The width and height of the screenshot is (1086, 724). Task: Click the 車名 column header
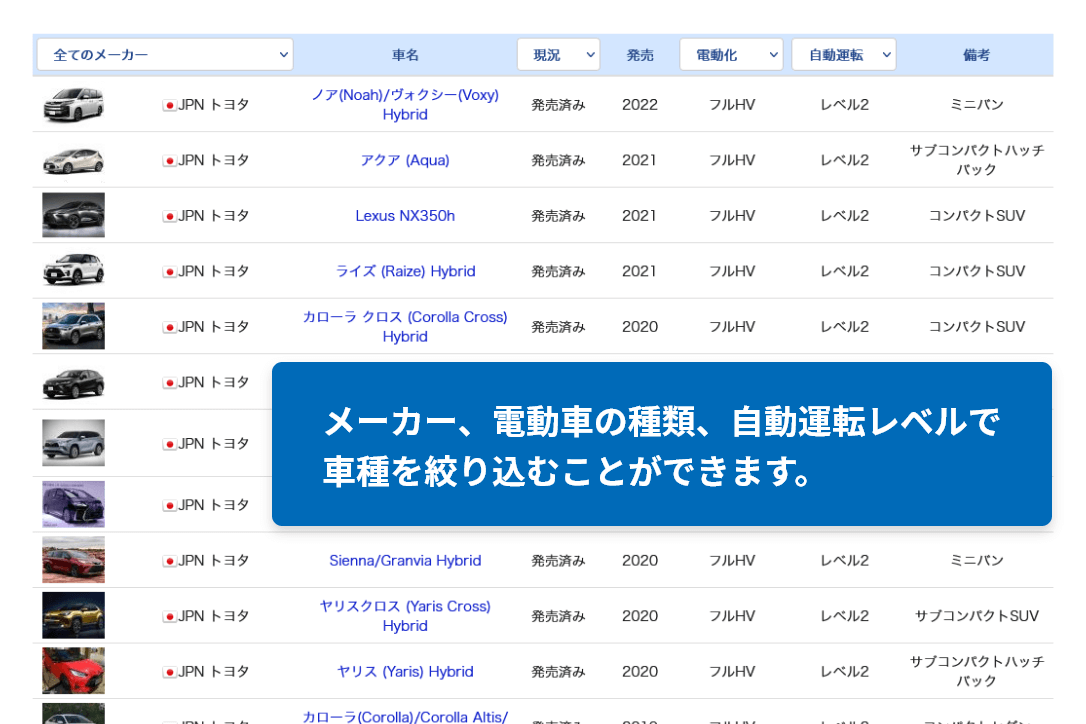[405, 55]
